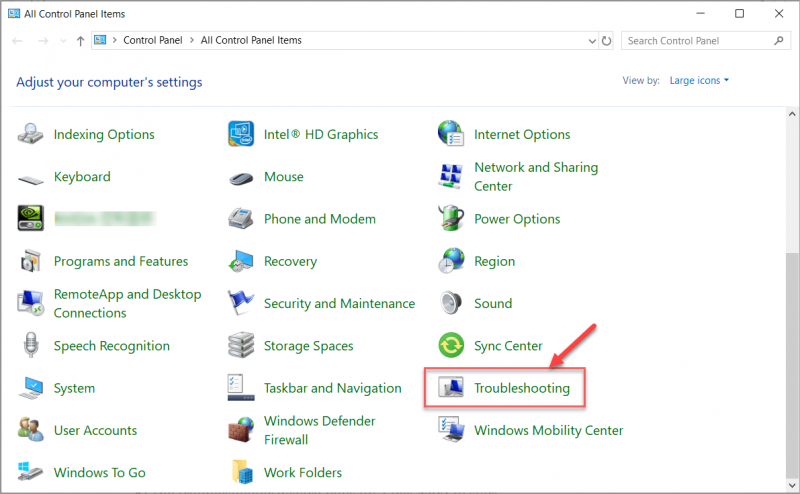Click the Intel HD Graphics icon

pos(241,134)
